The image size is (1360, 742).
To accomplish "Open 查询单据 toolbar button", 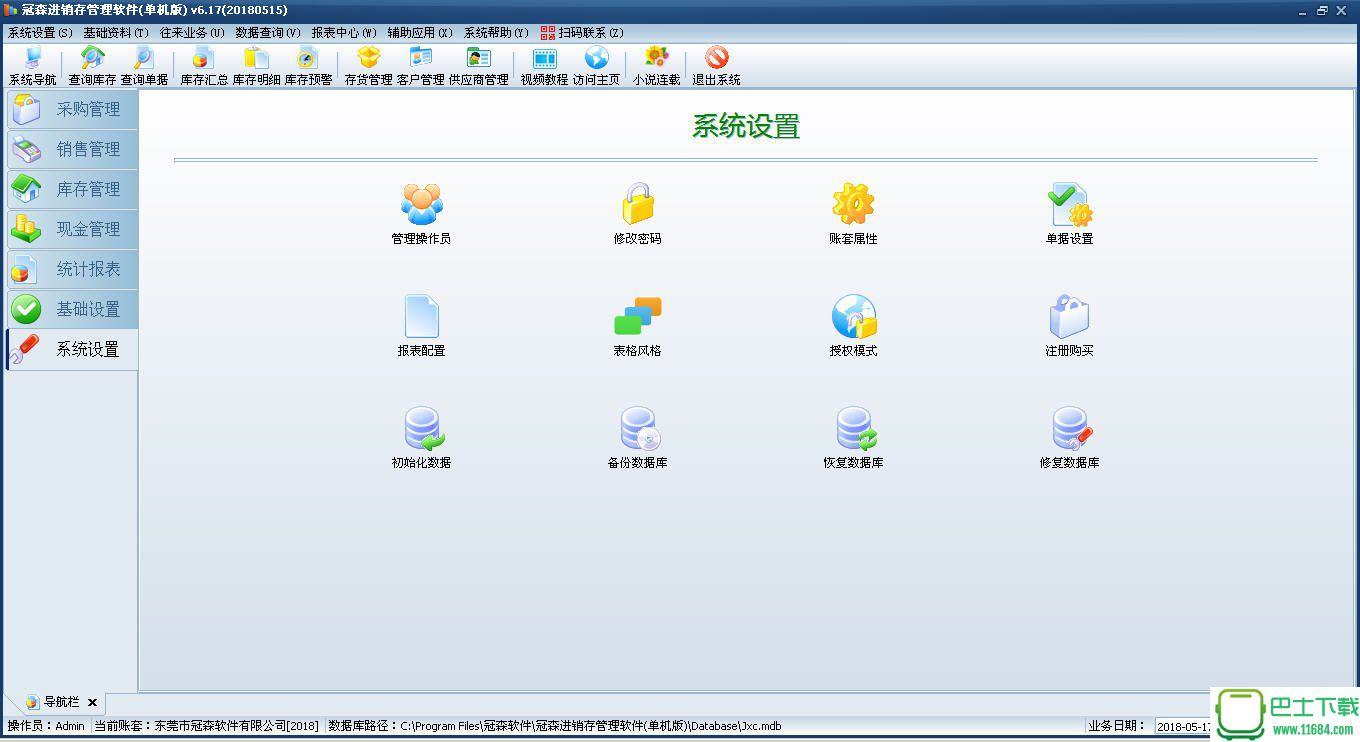I will coord(144,66).
